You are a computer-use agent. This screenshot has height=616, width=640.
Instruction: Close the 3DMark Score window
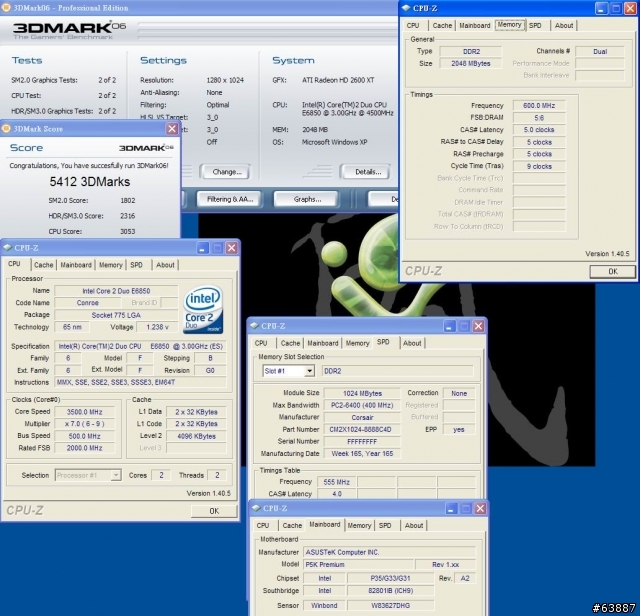[172, 129]
